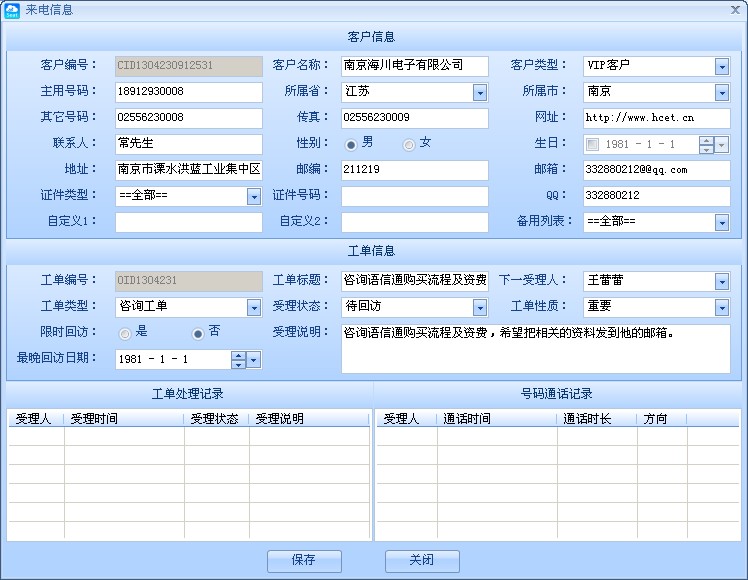This screenshot has height=580, width=748.
Task: Open the 最晚回访日期 calendar dropdown
Action: tap(254, 359)
